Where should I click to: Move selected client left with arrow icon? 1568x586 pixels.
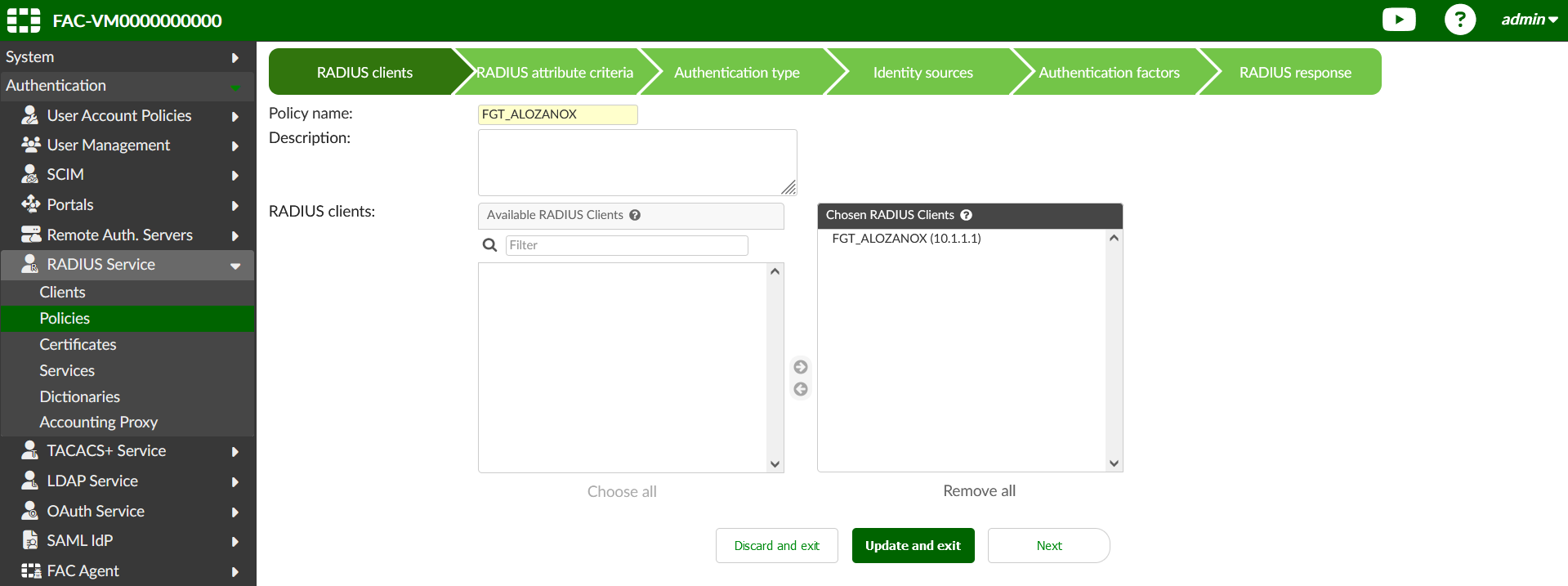tap(801, 389)
